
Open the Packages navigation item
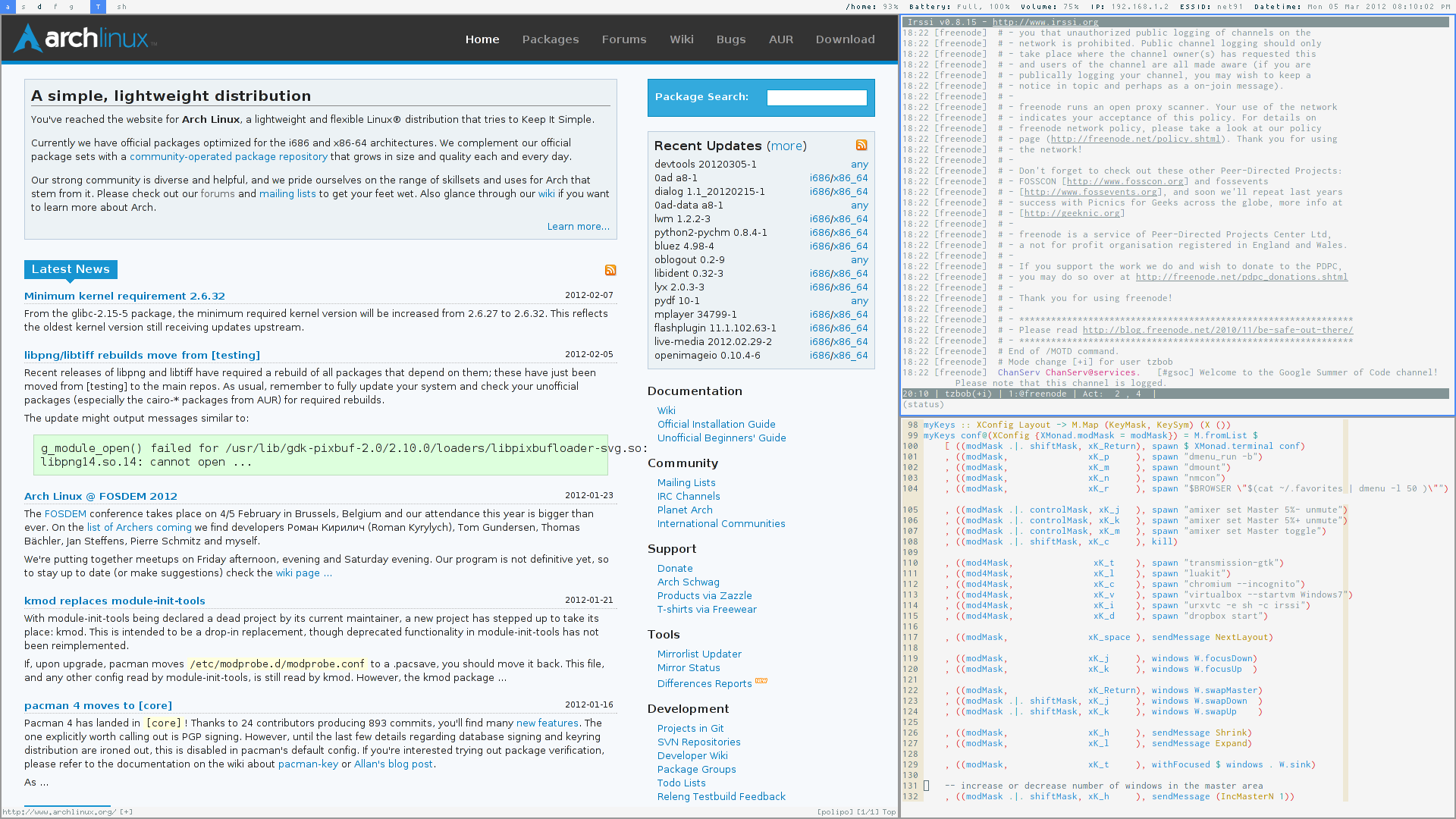click(x=551, y=39)
